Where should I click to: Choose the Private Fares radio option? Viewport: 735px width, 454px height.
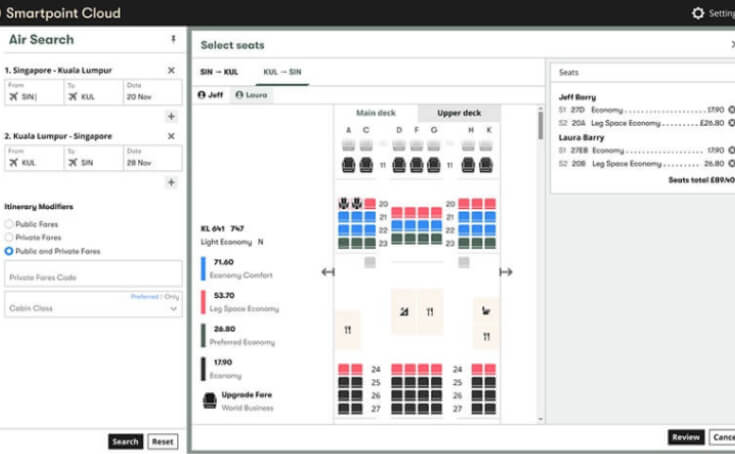point(10,238)
